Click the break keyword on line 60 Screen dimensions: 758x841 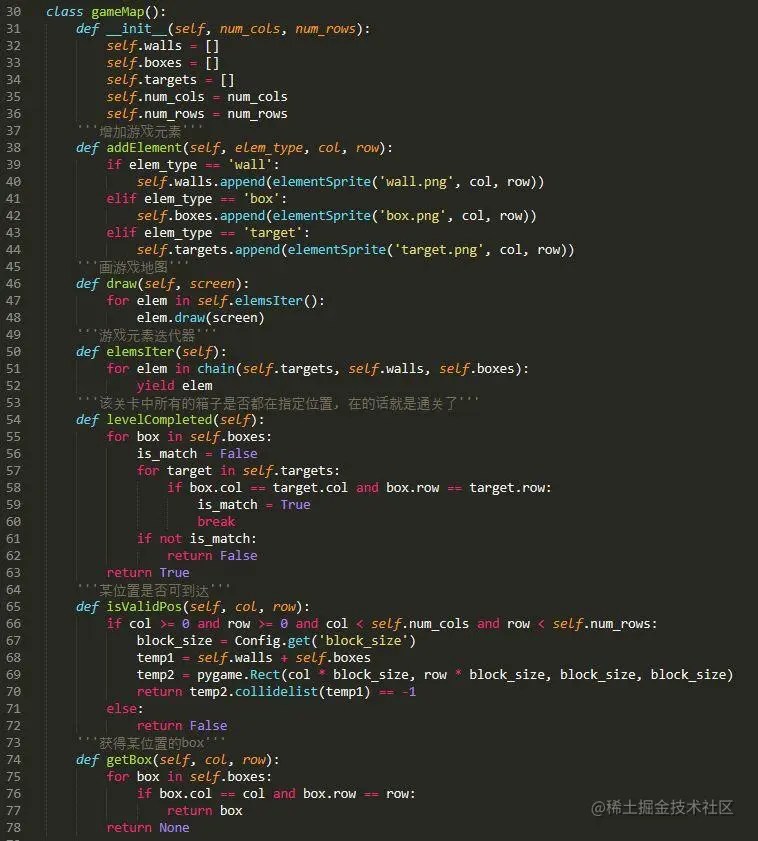[216, 522]
